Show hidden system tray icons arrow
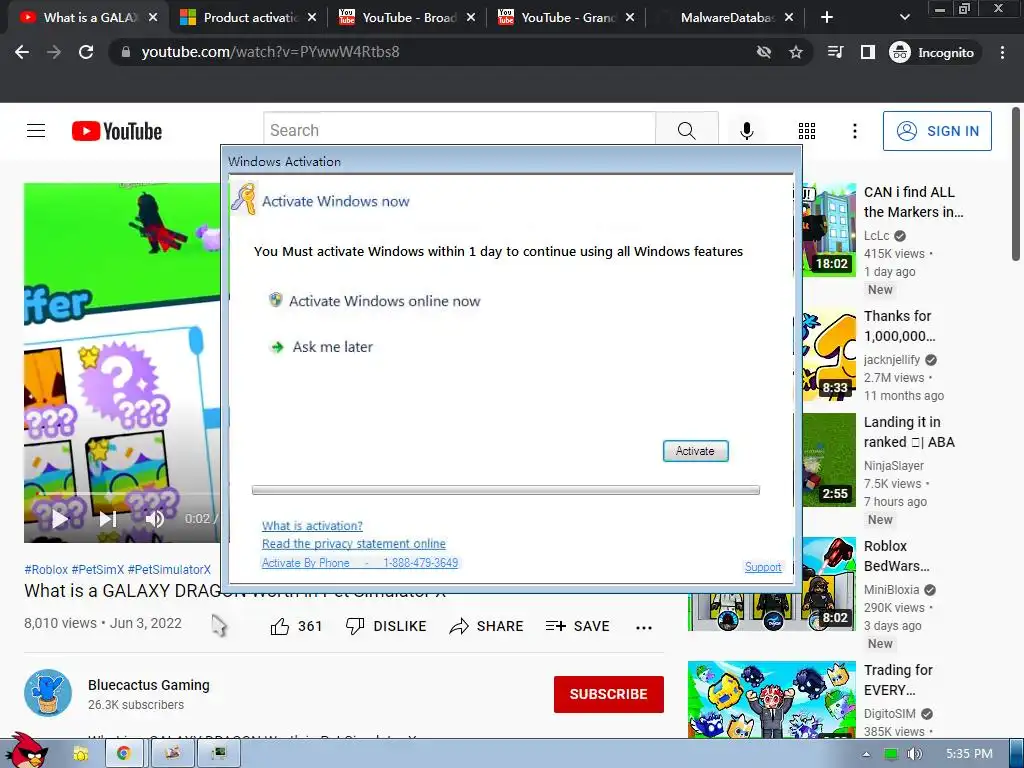The width and height of the screenshot is (1024, 768). tap(866, 754)
